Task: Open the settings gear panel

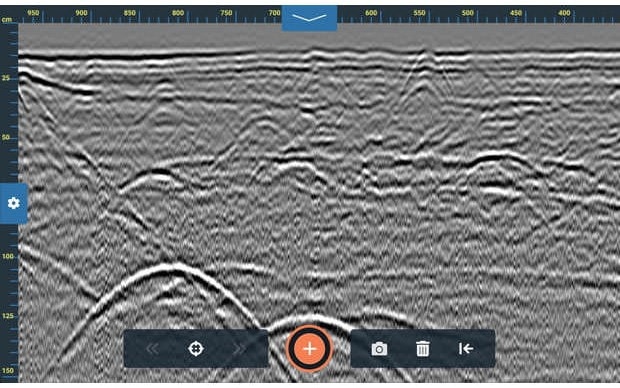Action: point(13,203)
